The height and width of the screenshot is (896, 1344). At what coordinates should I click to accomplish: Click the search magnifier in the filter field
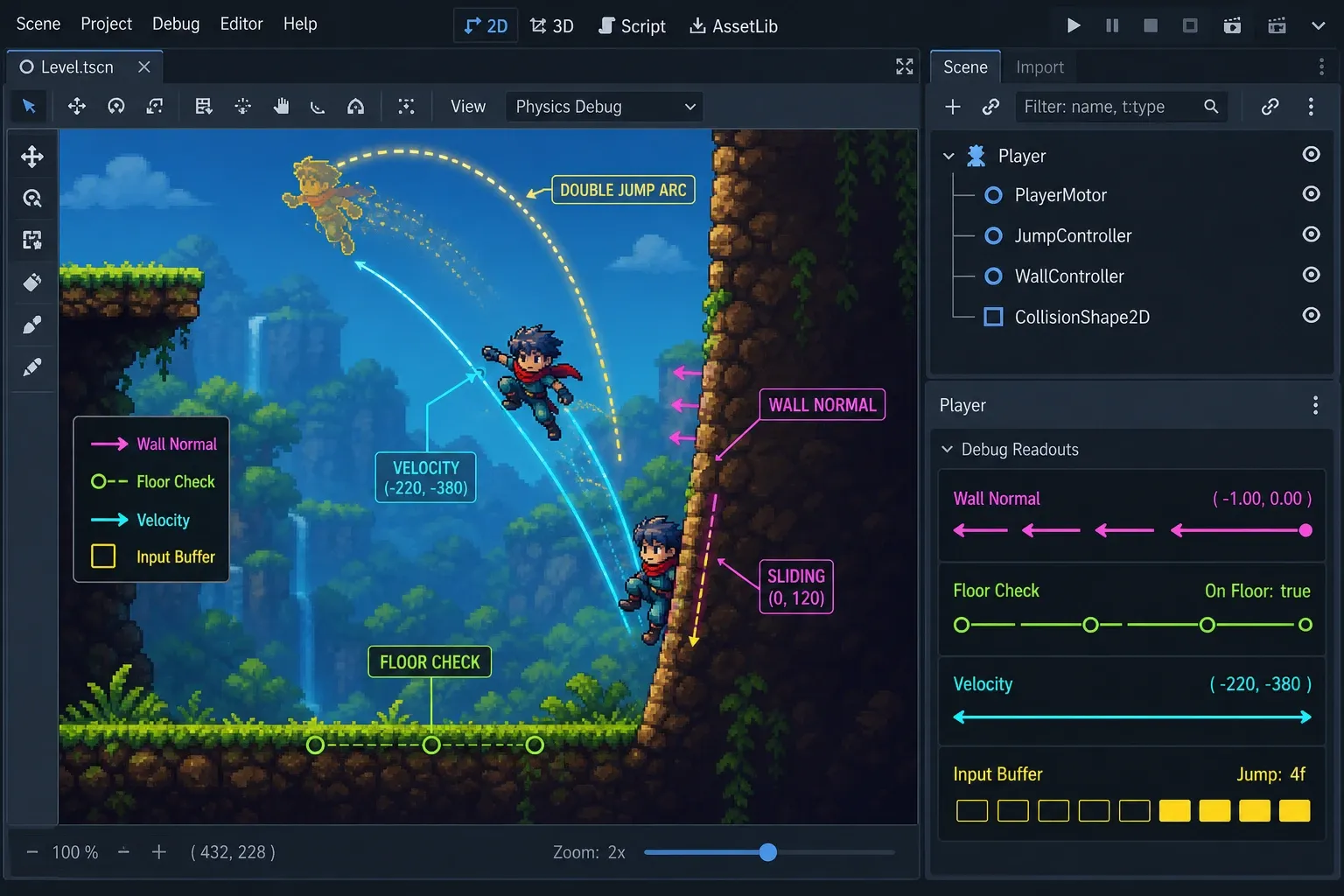point(1211,107)
